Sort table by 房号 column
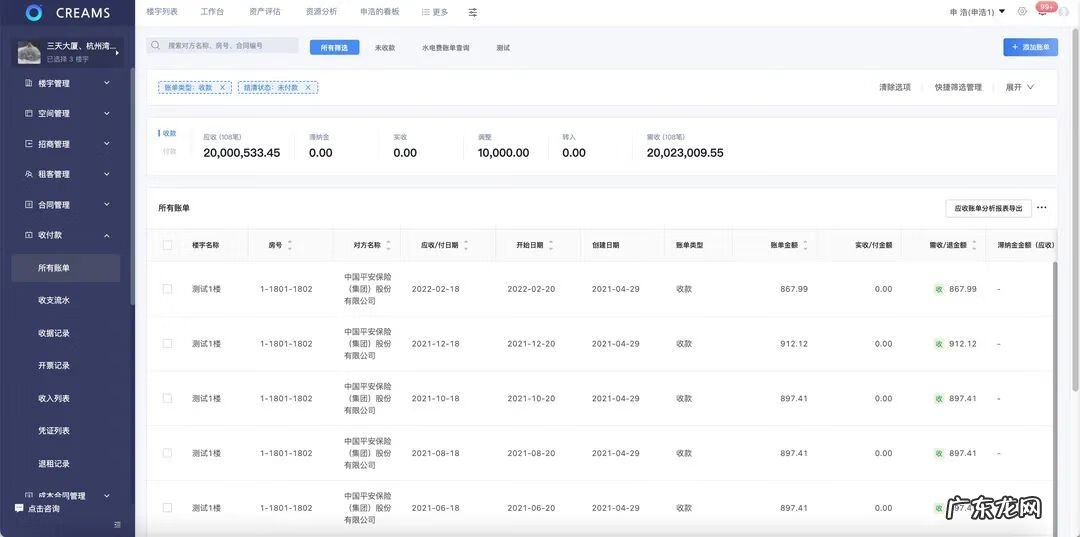This screenshot has height=537, width=1080. 290,245
